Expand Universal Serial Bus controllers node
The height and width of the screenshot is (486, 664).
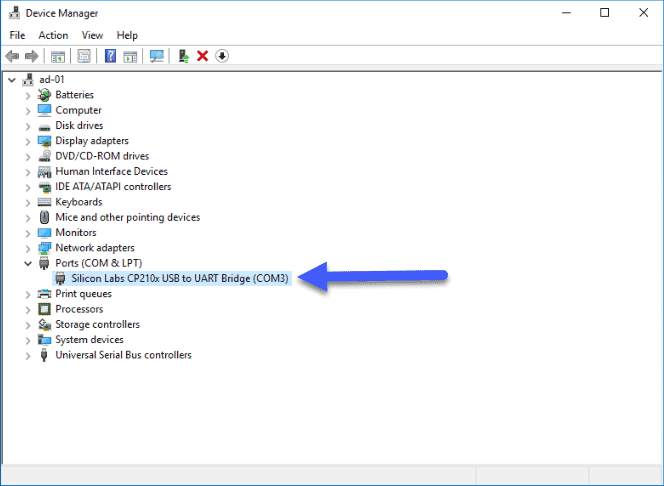28,356
